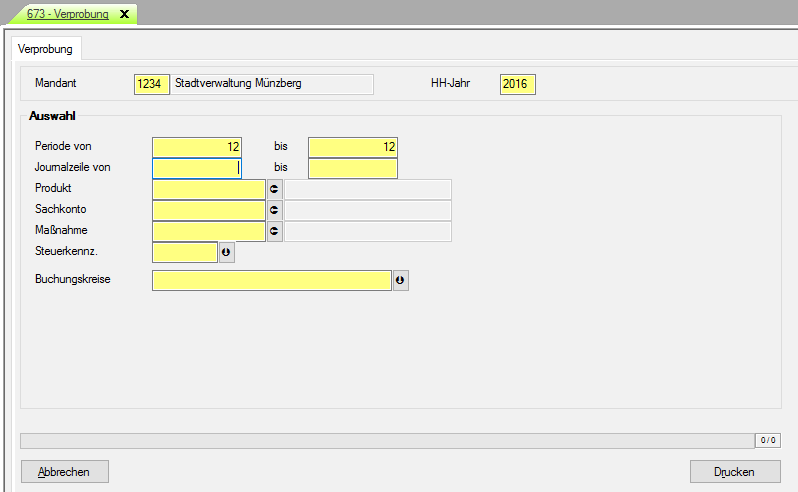Click the Periode bis field

353,147
